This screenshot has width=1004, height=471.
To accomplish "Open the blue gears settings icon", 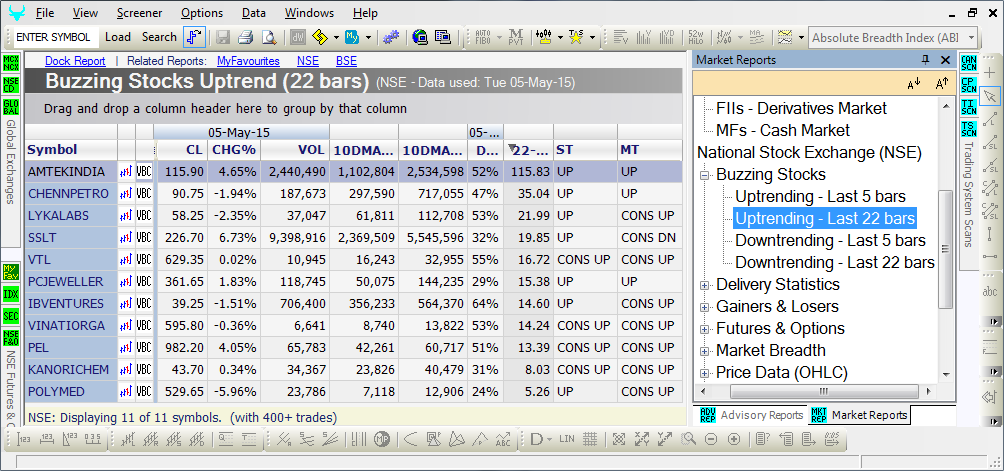I will pyautogui.click(x=391, y=37).
